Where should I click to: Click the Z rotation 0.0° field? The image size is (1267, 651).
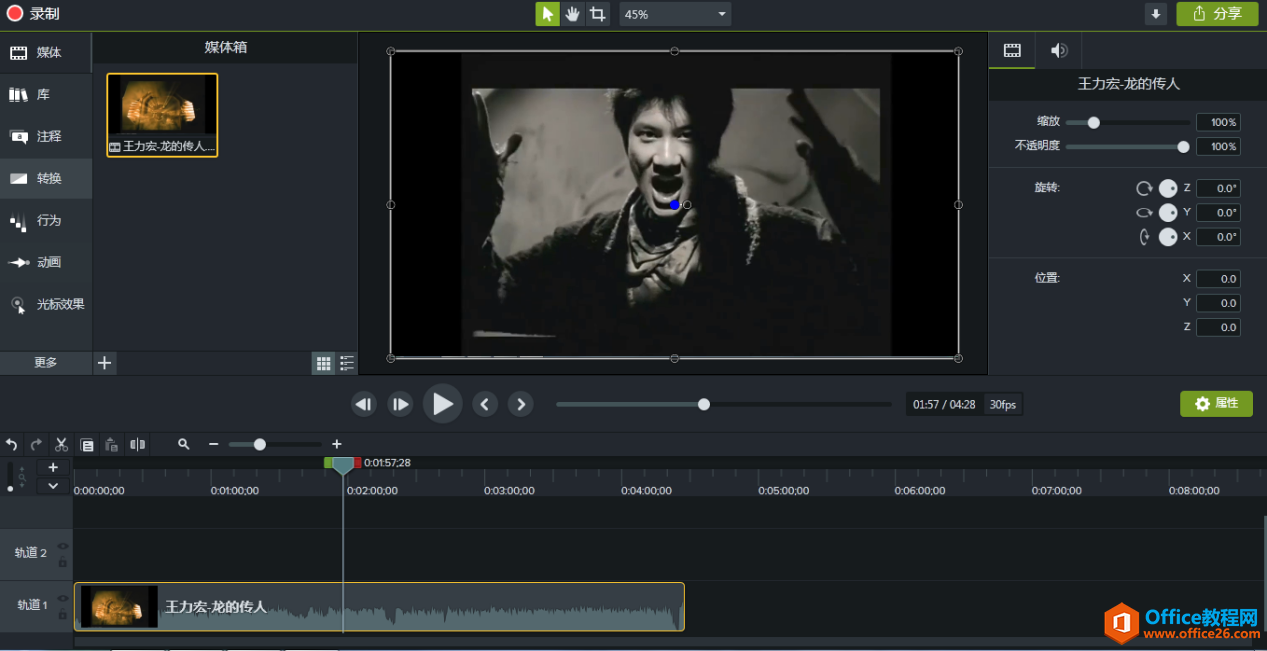1218,188
